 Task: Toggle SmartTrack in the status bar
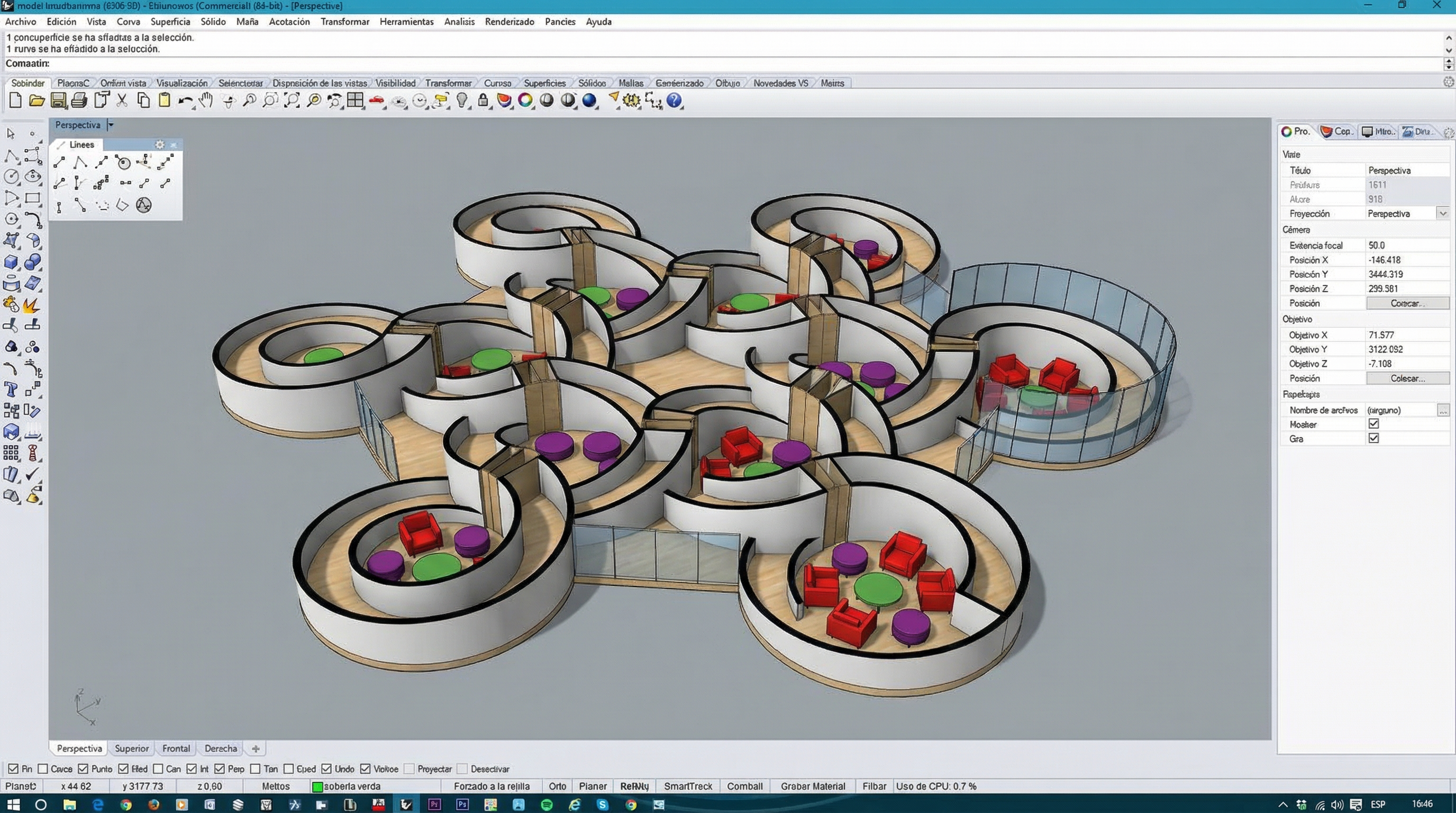(688, 786)
